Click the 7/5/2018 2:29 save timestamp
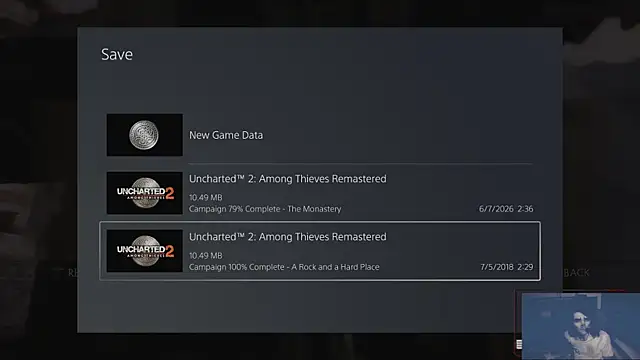Viewport: 640px width, 360px height. click(x=507, y=267)
